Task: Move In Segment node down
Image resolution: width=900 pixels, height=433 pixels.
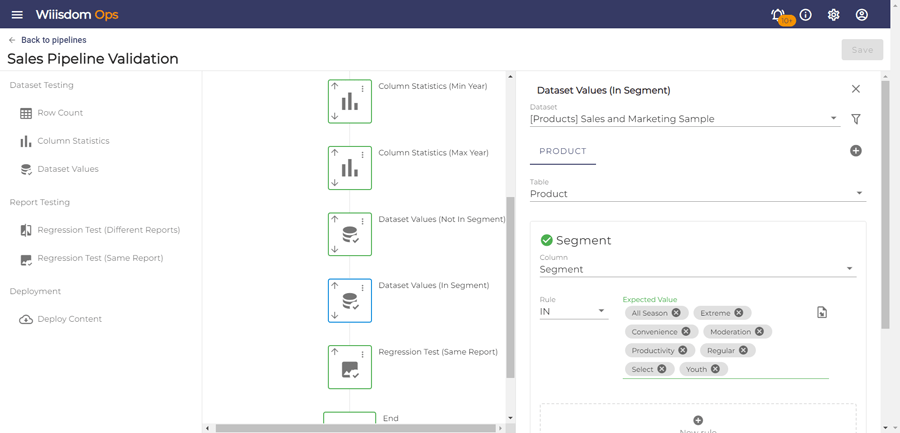Action: pos(335,315)
